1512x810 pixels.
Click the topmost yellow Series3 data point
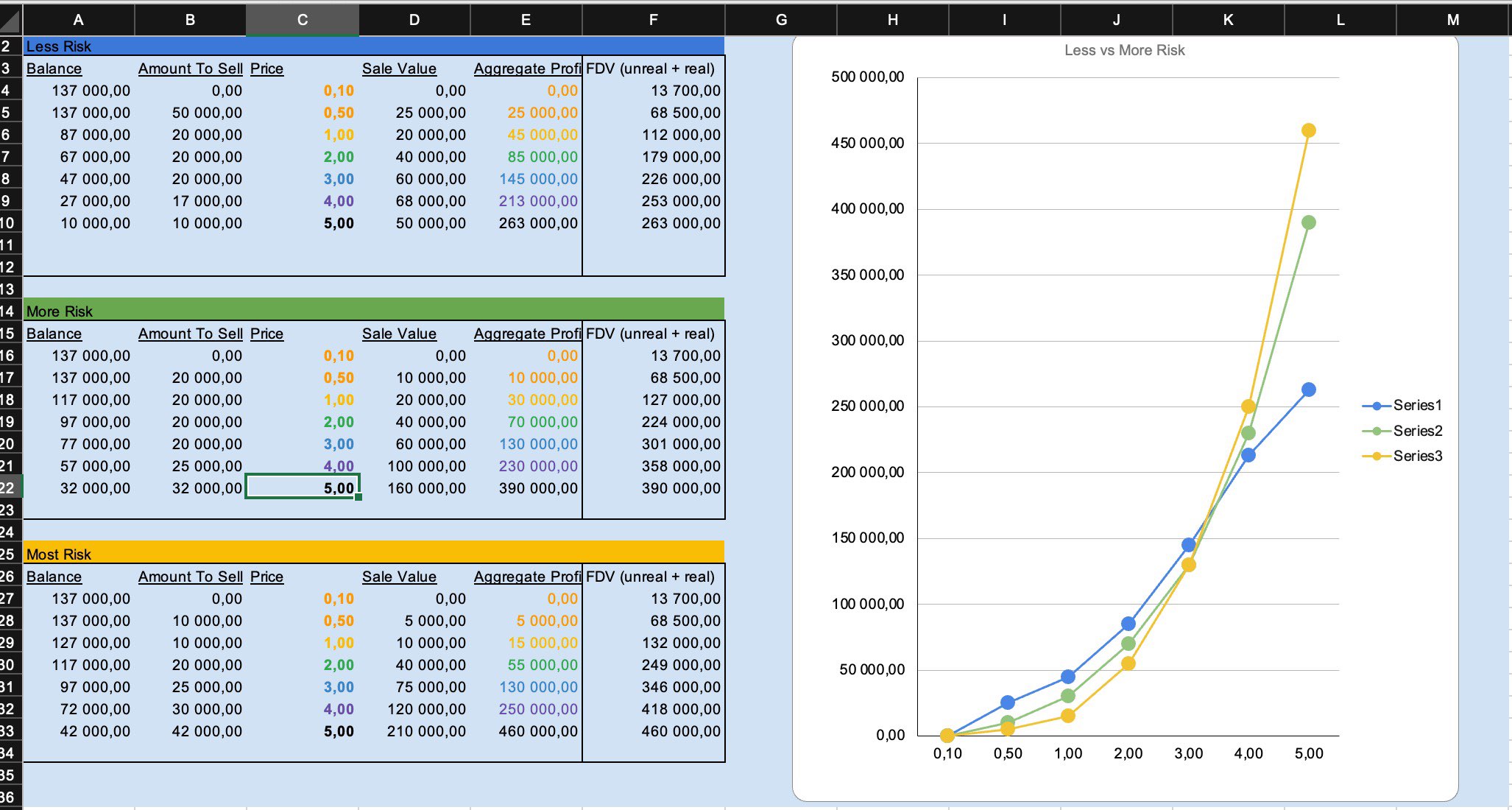pos(1308,130)
